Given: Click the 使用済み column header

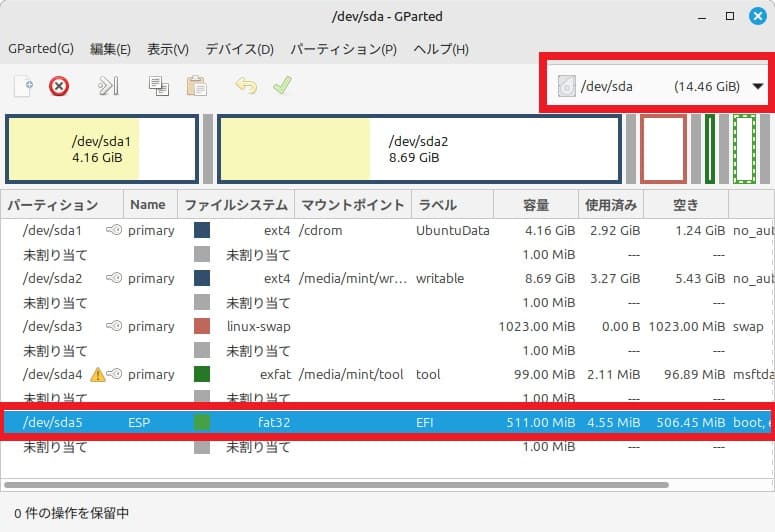Looking at the screenshot, I should [x=611, y=205].
